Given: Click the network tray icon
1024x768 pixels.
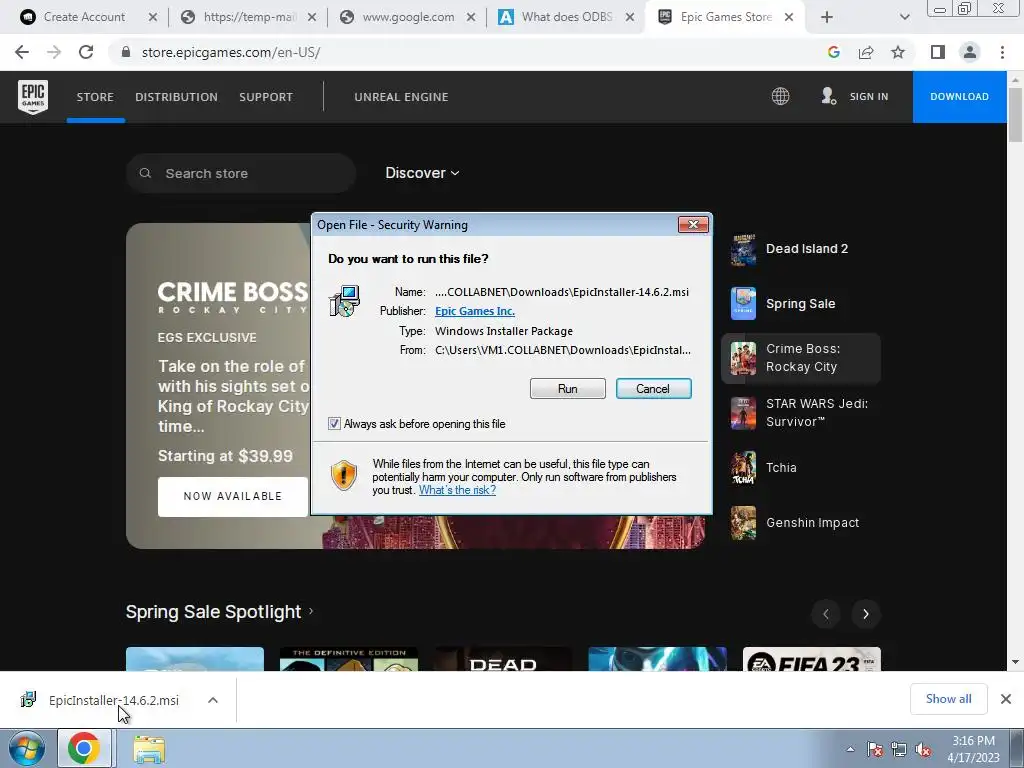Looking at the screenshot, I should click(x=899, y=750).
